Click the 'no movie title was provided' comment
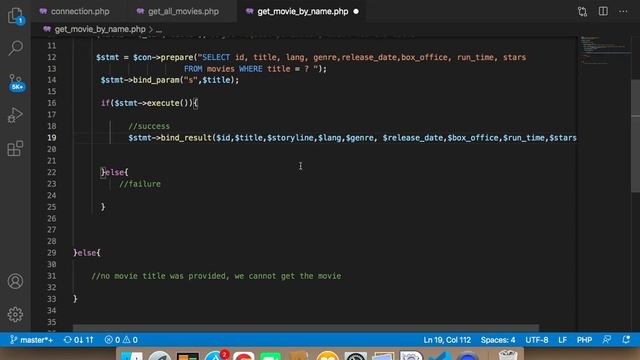 point(216,276)
